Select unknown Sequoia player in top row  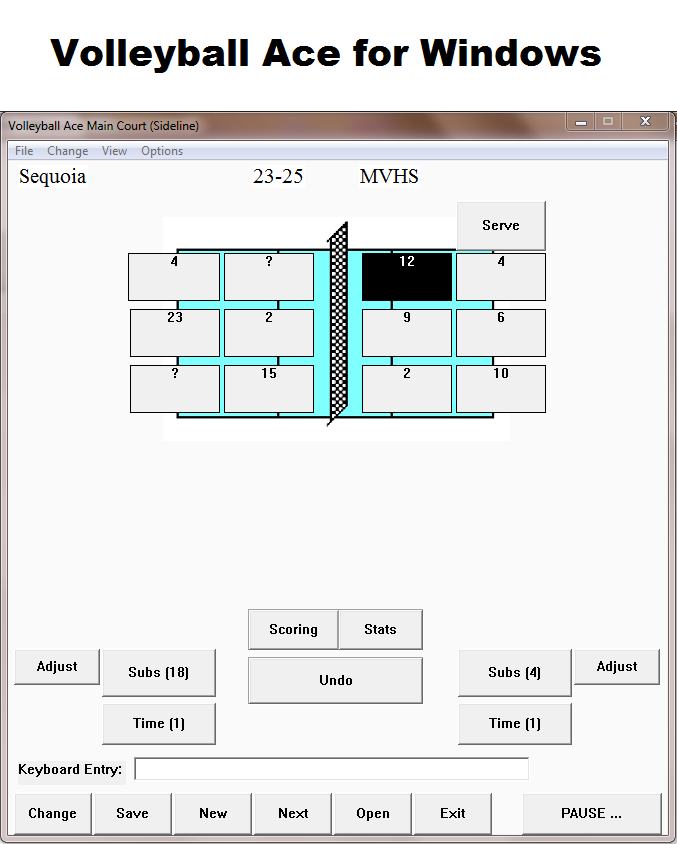pos(269,277)
